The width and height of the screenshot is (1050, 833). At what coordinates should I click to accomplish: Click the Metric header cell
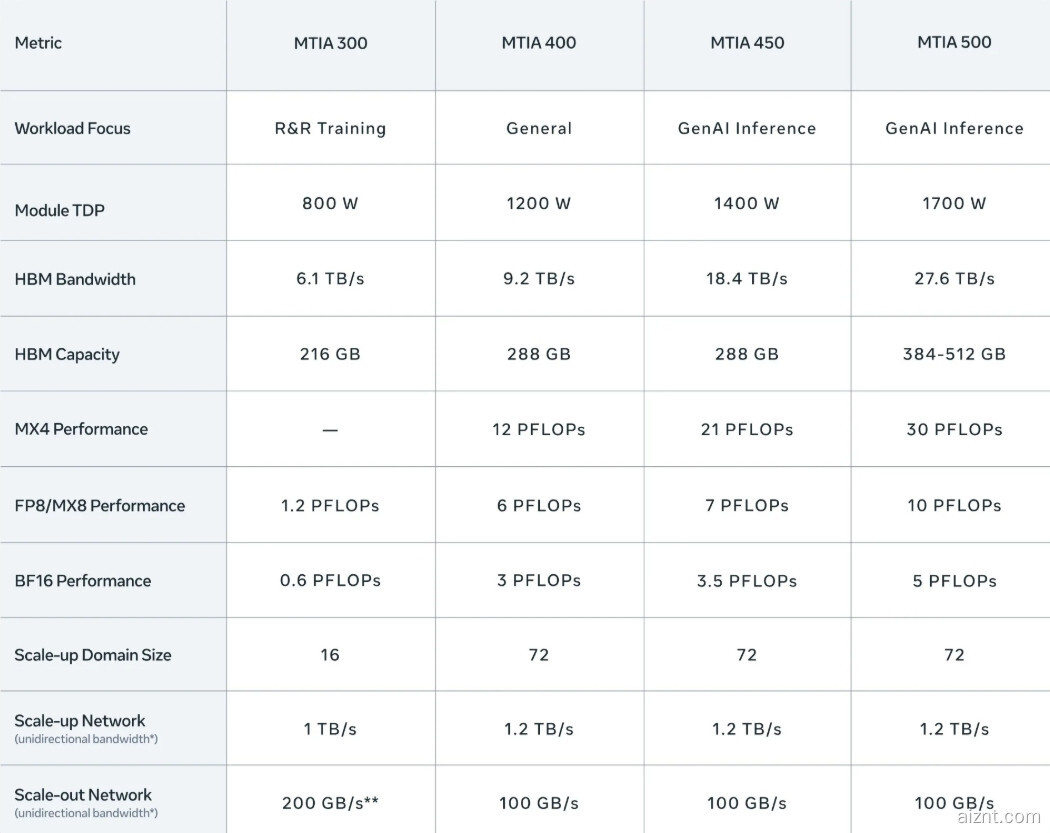(x=38, y=43)
